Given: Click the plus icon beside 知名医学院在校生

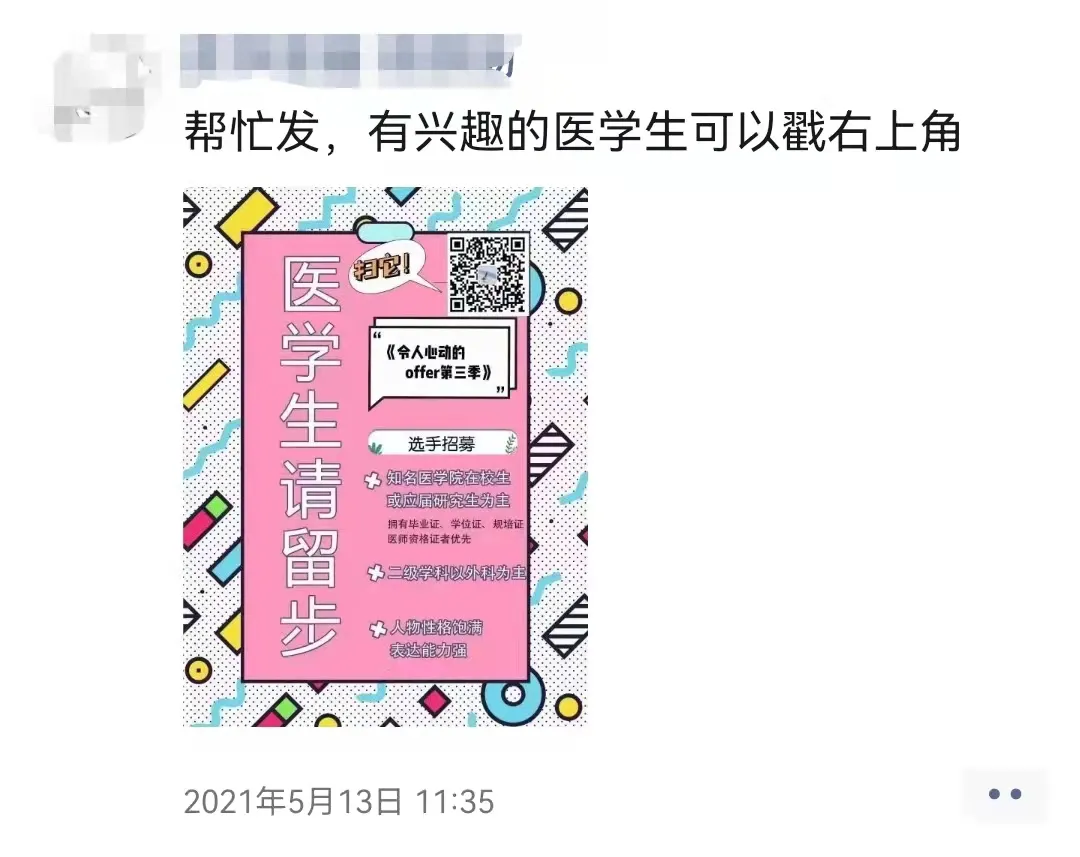Looking at the screenshot, I should [x=373, y=480].
